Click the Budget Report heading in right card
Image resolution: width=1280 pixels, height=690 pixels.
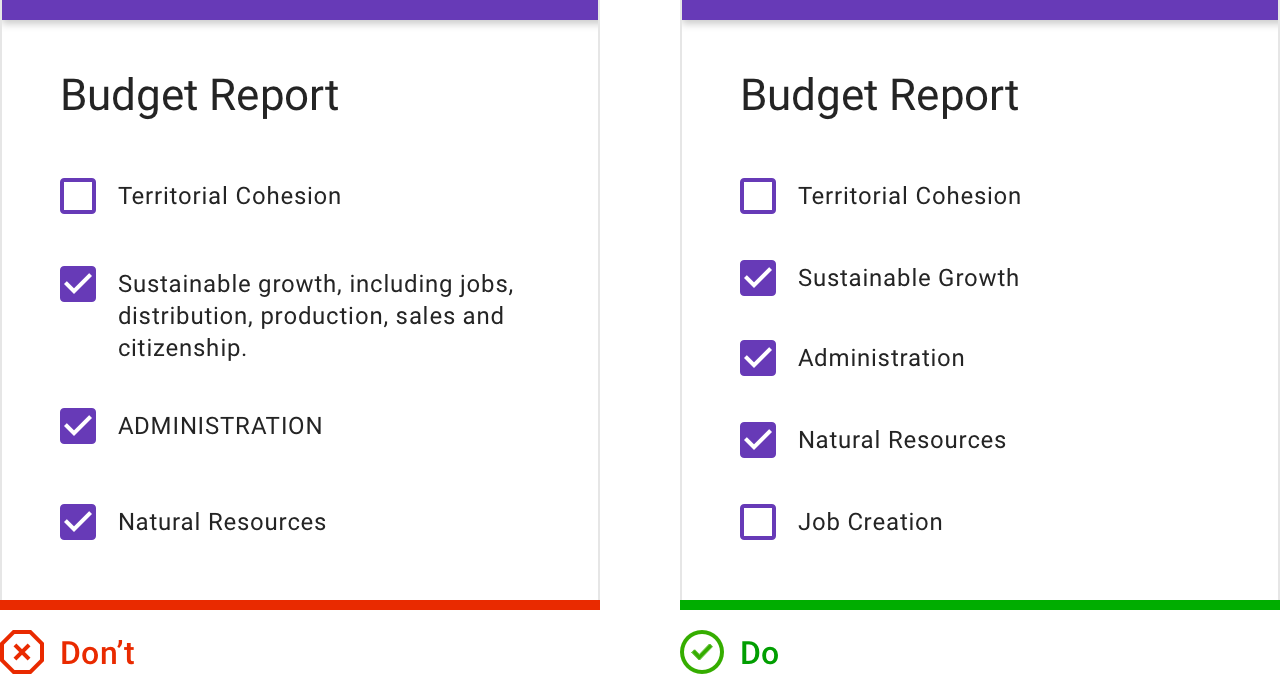click(880, 96)
